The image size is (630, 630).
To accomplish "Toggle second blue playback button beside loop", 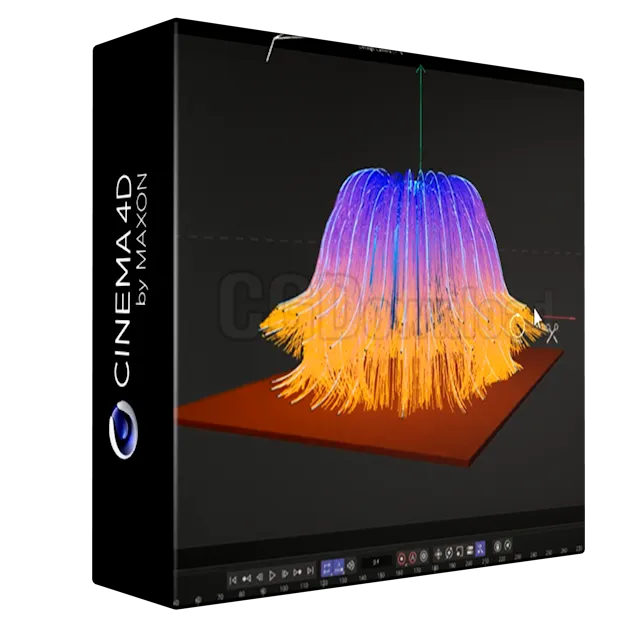I will pyautogui.click(x=339, y=567).
